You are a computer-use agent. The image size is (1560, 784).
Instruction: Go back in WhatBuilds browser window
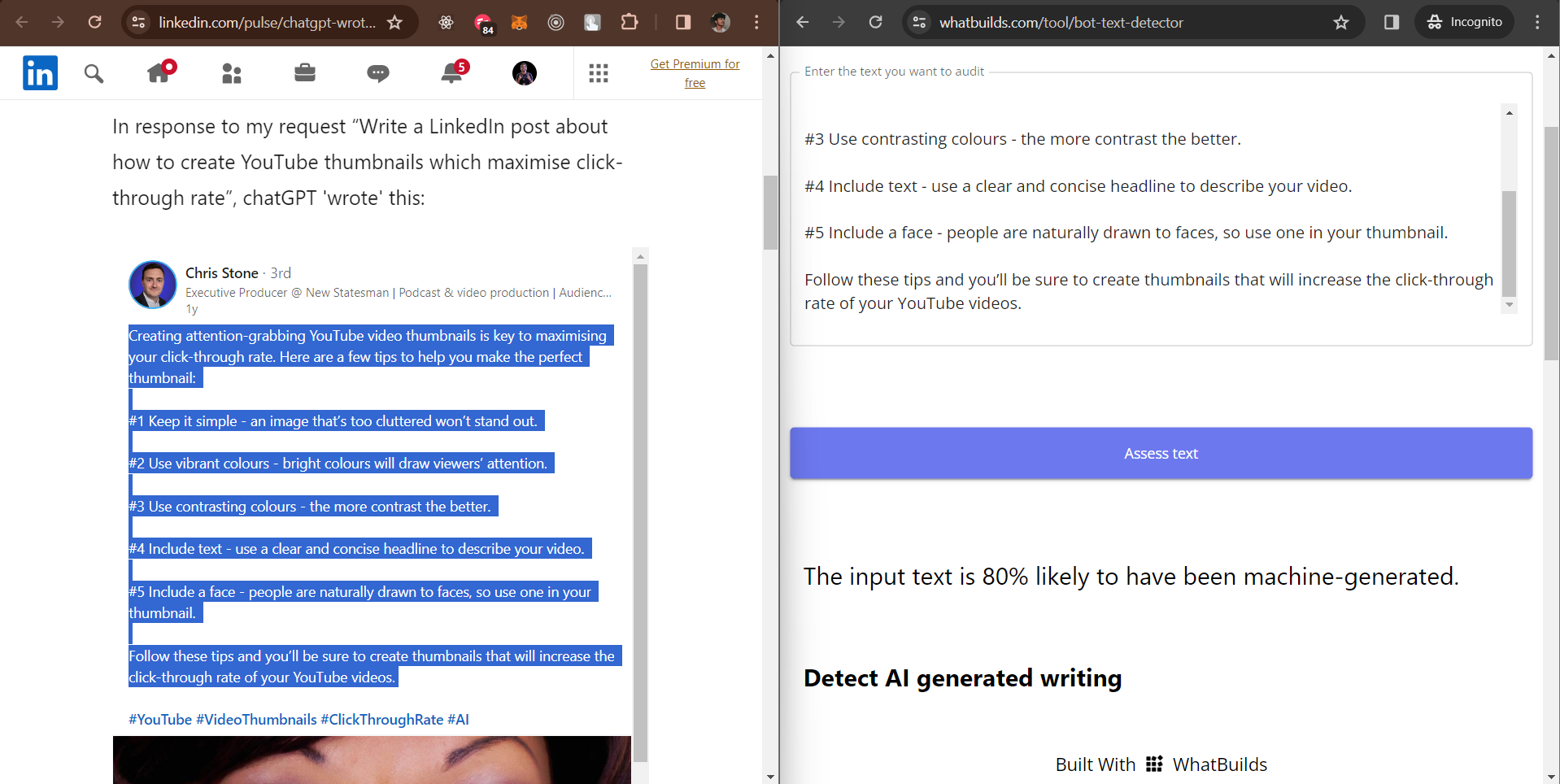tap(803, 22)
